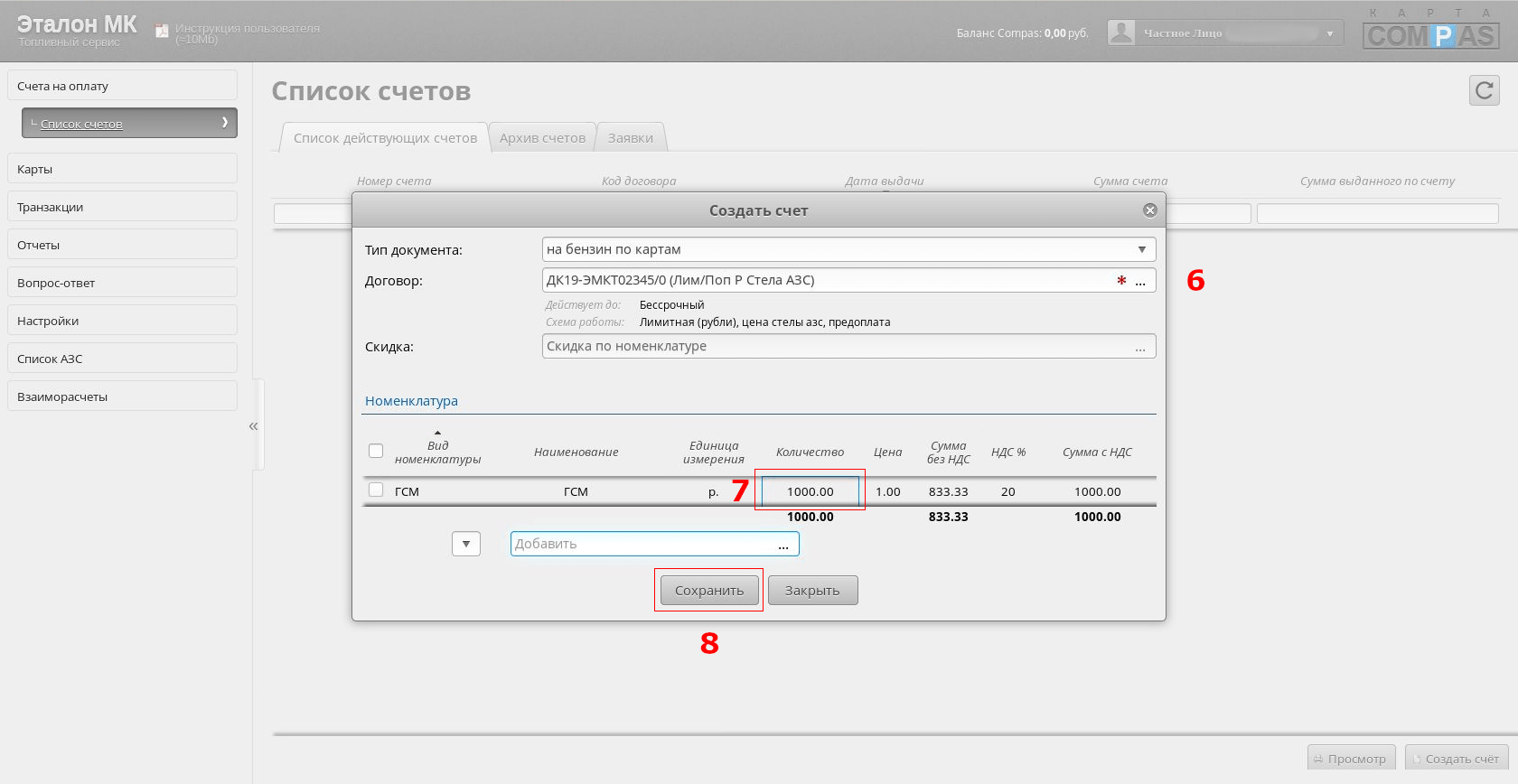Switch to Архив счетов tab
1518x784 pixels.
tap(542, 137)
